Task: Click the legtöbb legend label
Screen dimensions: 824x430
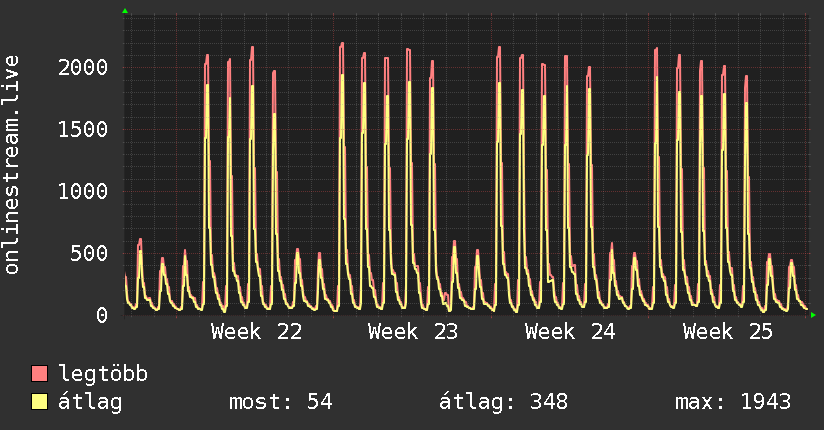Action: click(x=103, y=374)
